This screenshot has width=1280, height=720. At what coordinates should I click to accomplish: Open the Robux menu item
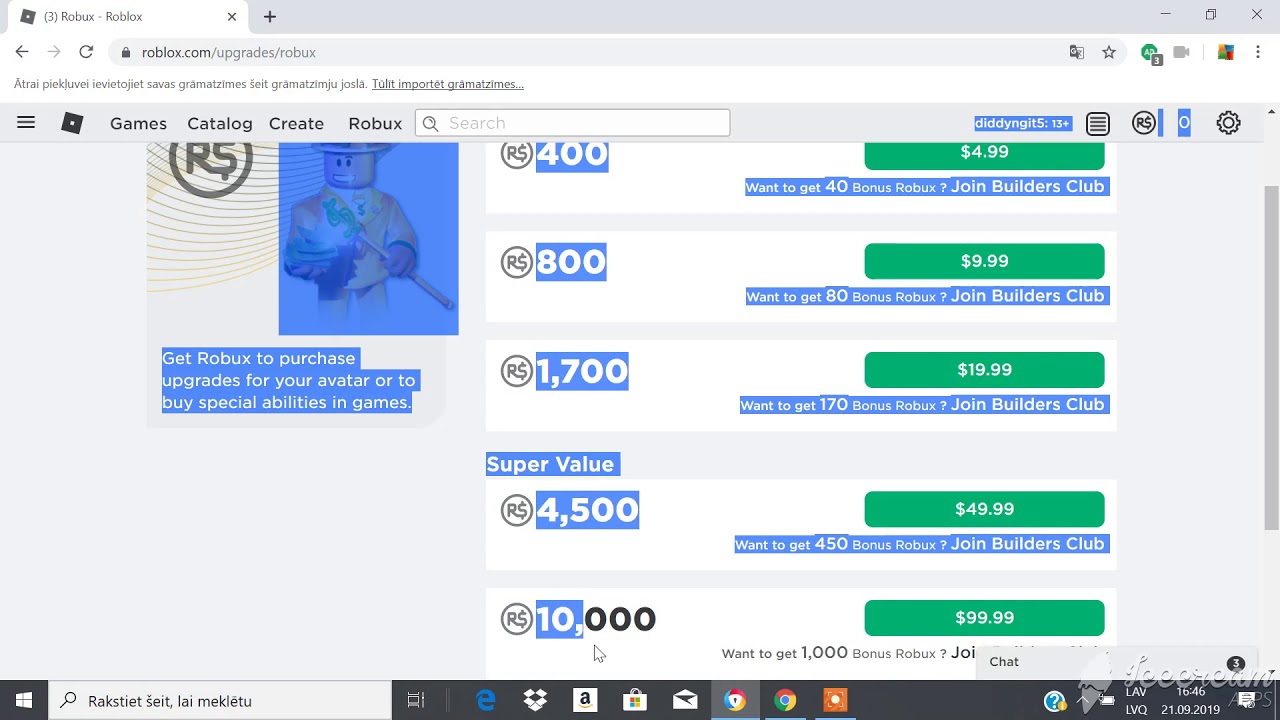[x=375, y=123]
